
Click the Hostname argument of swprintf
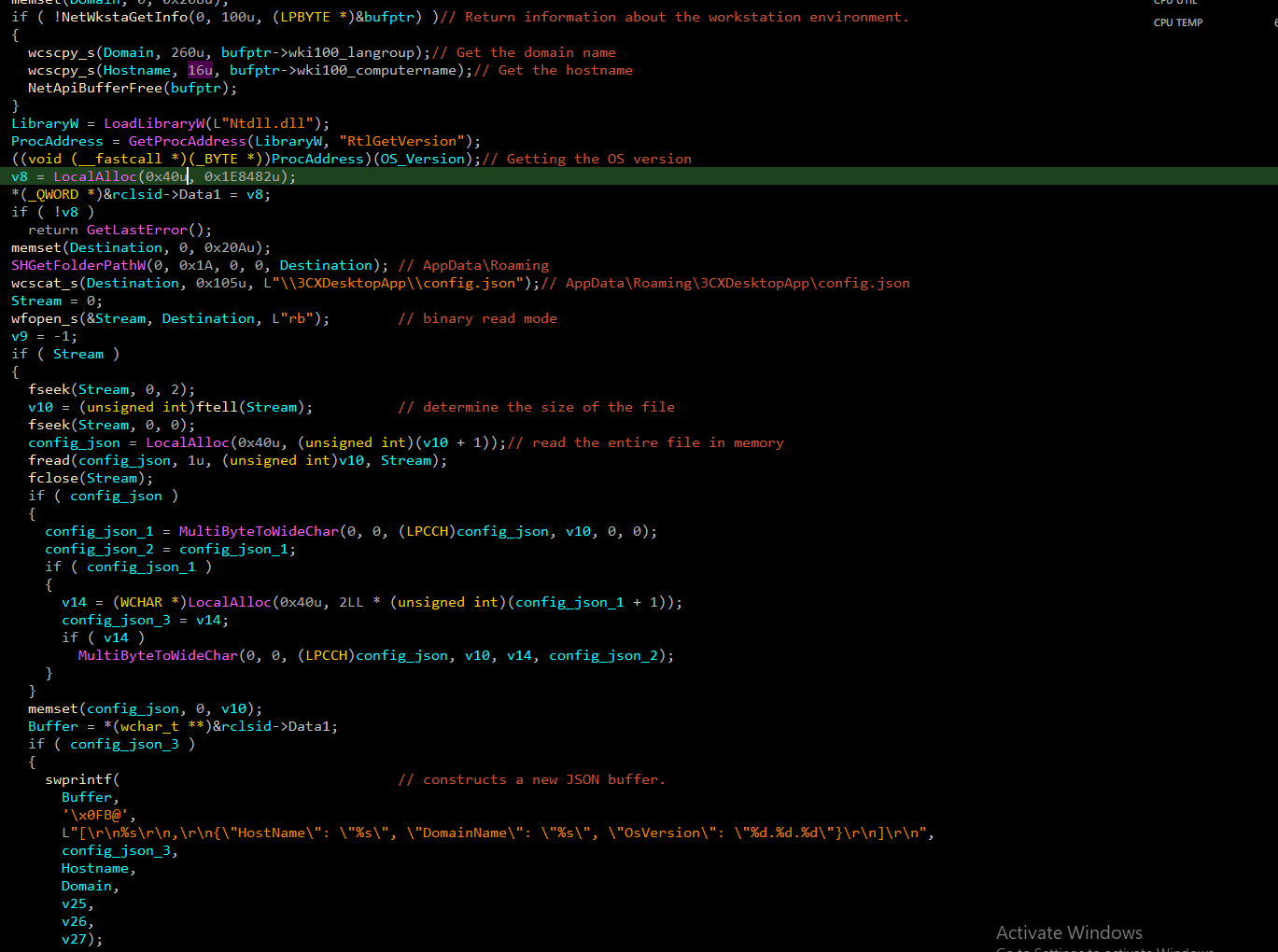pos(95,868)
